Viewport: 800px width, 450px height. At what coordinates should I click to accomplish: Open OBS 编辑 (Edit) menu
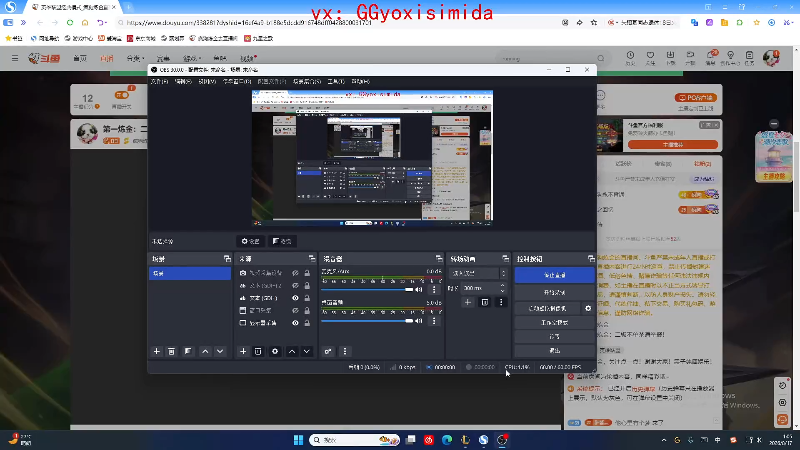183,82
